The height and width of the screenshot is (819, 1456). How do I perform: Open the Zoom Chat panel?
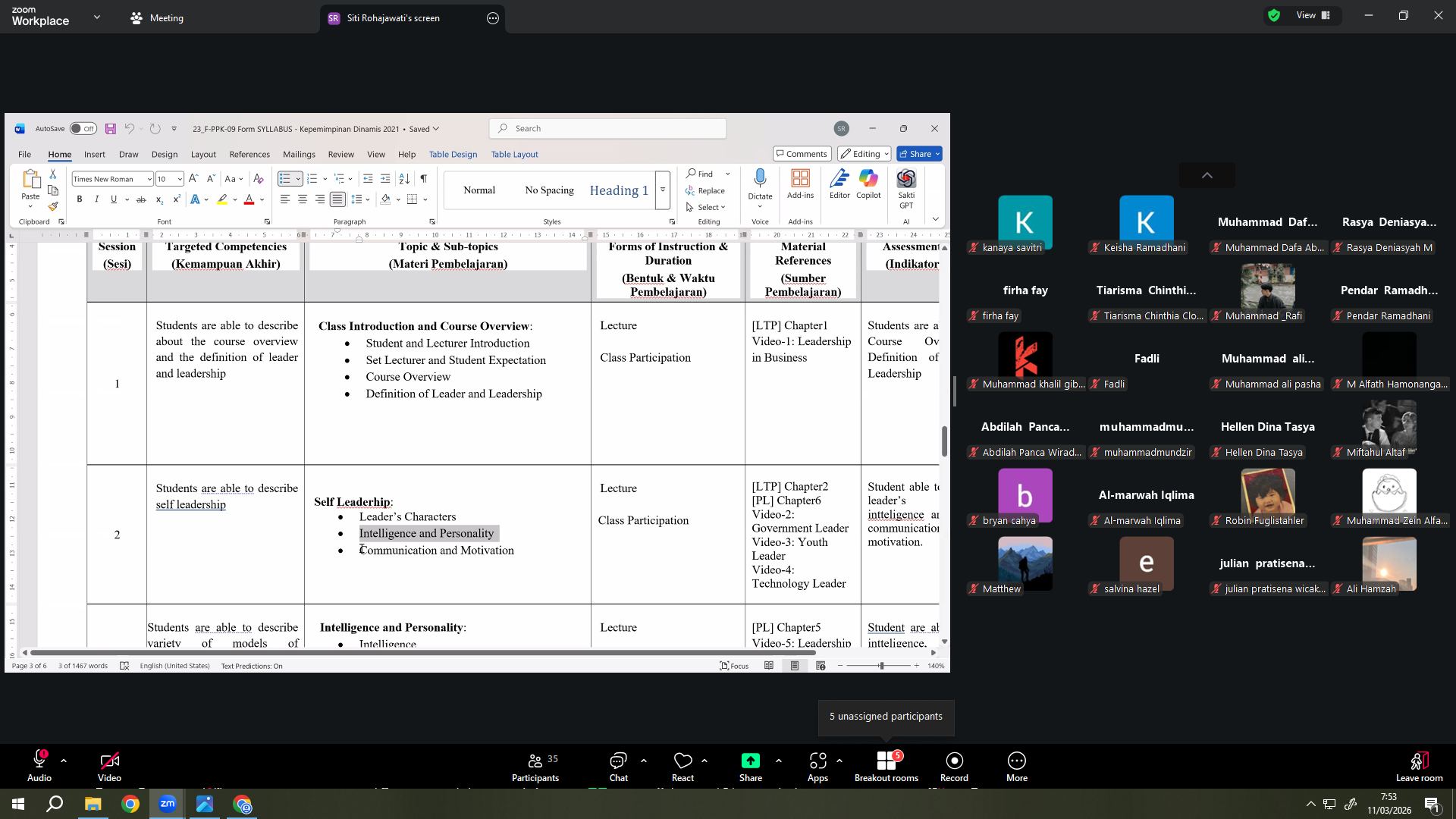pos(619,767)
